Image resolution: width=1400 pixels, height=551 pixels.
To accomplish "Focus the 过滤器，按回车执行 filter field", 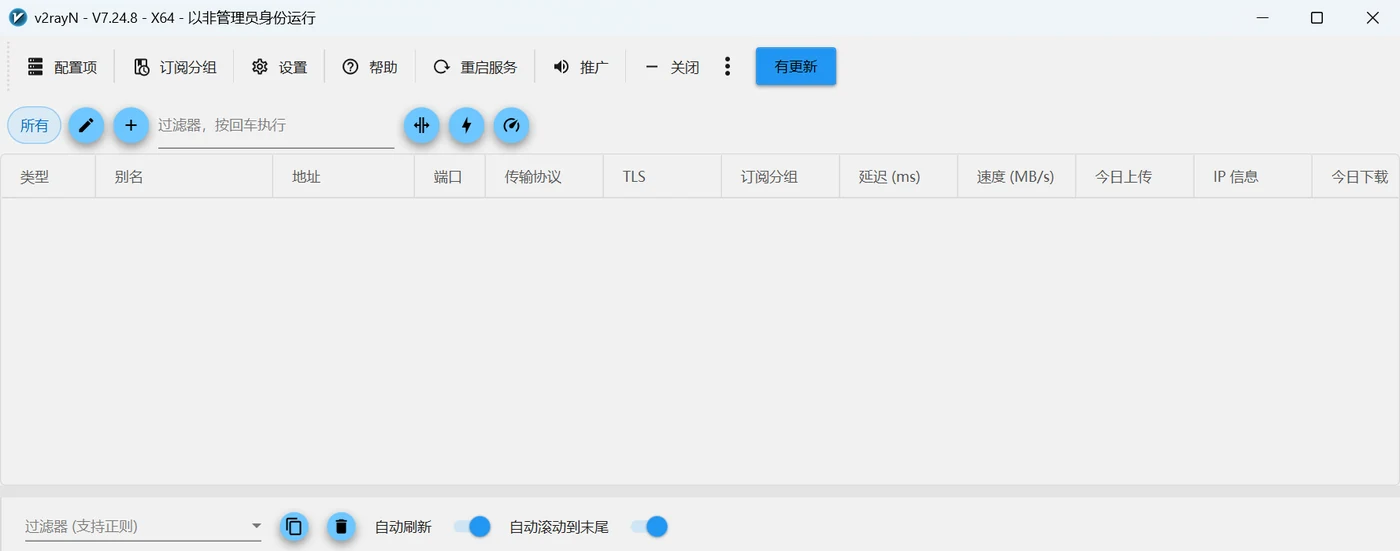I will tap(276, 126).
